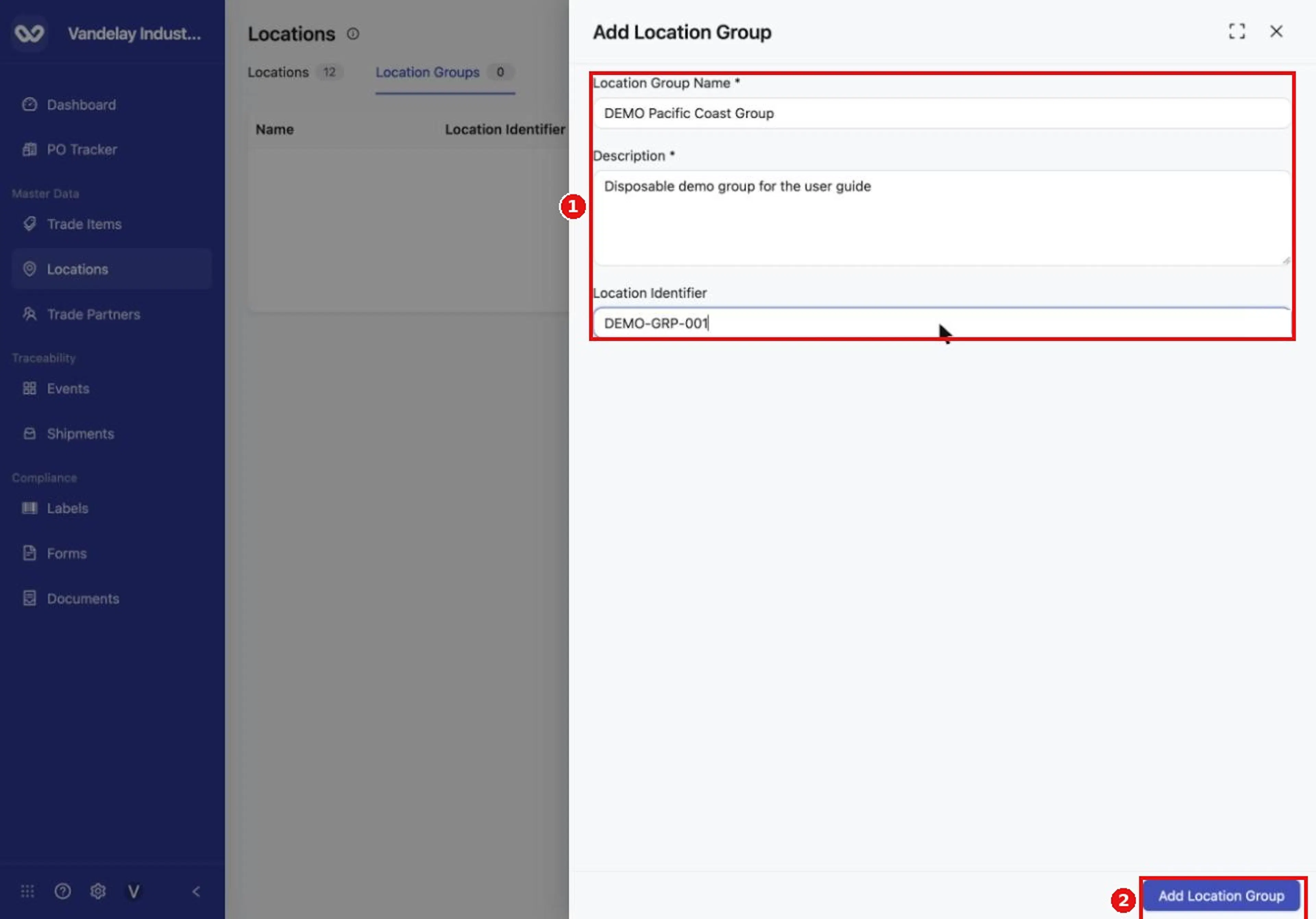Click the Description text area

click(942, 218)
